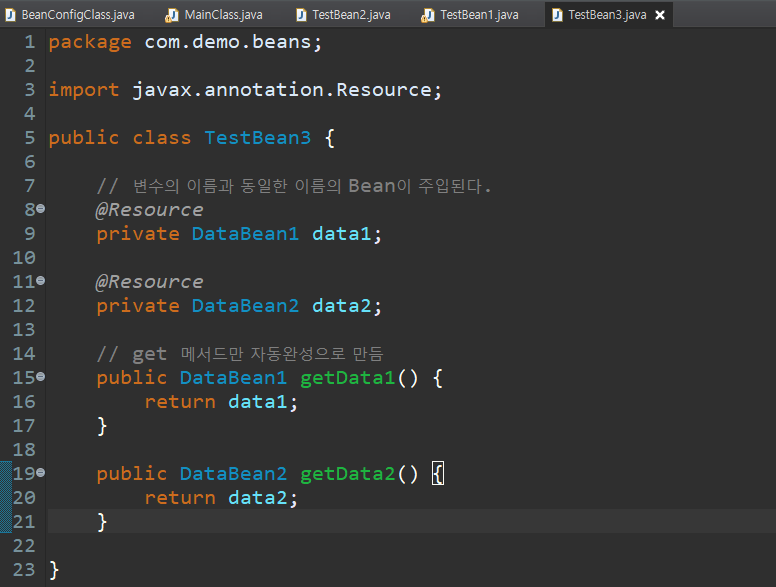The width and height of the screenshot is (776, 587).
Task: Click line number 23 in the gutter
Action: (x=24, y=570)
